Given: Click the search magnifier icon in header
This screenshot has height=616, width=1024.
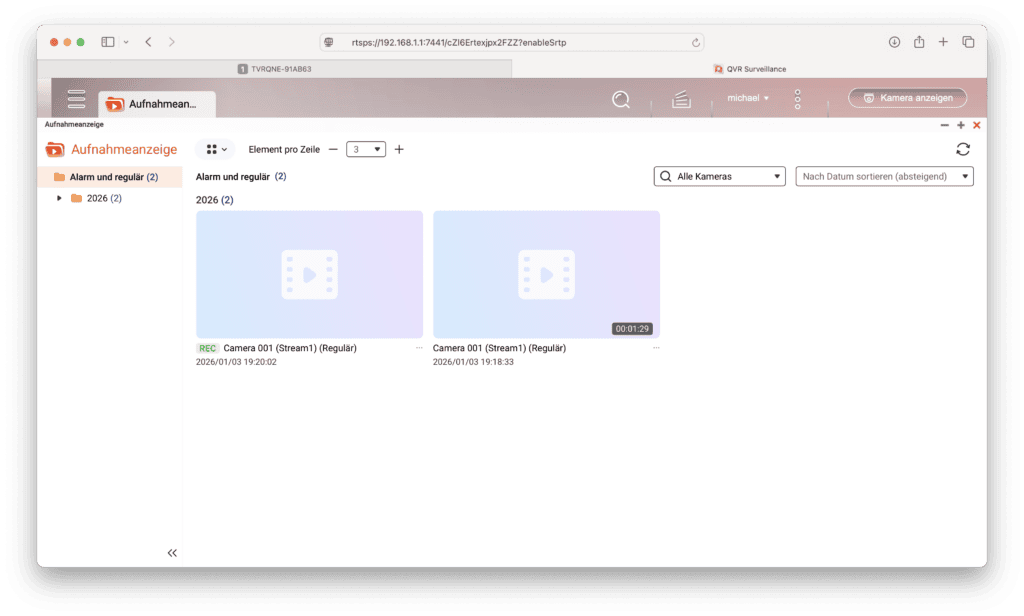Looking at the screenshot, I should click(621, 99).
